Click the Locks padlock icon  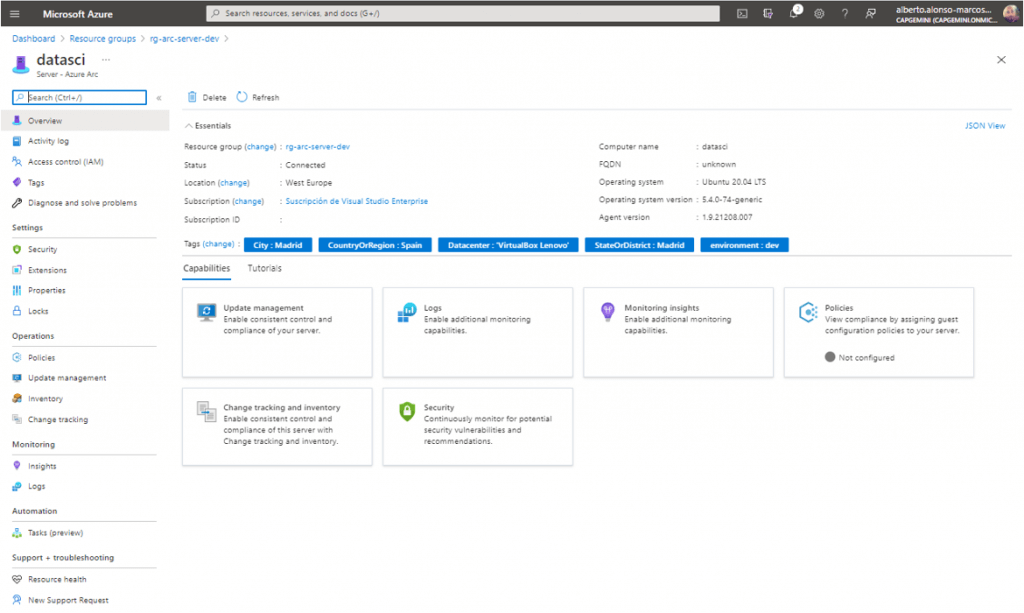[17, 311]
